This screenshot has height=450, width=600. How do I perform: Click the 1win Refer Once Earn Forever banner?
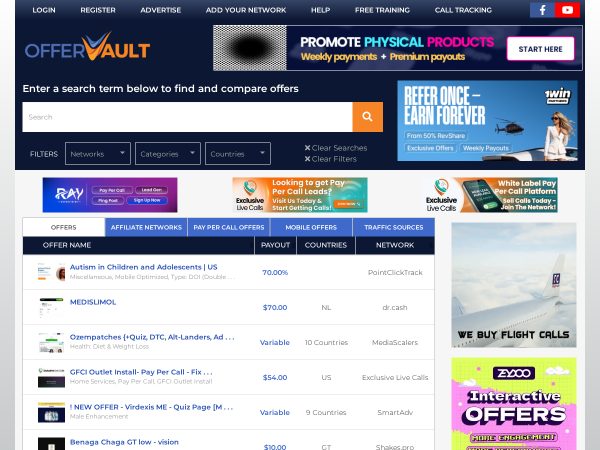coord(488,121)
